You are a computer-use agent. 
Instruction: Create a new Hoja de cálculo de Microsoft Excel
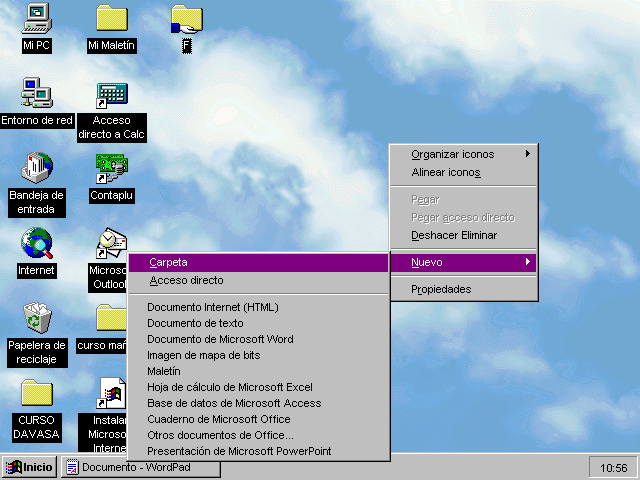pyautogui.click(x=258, y=387)
